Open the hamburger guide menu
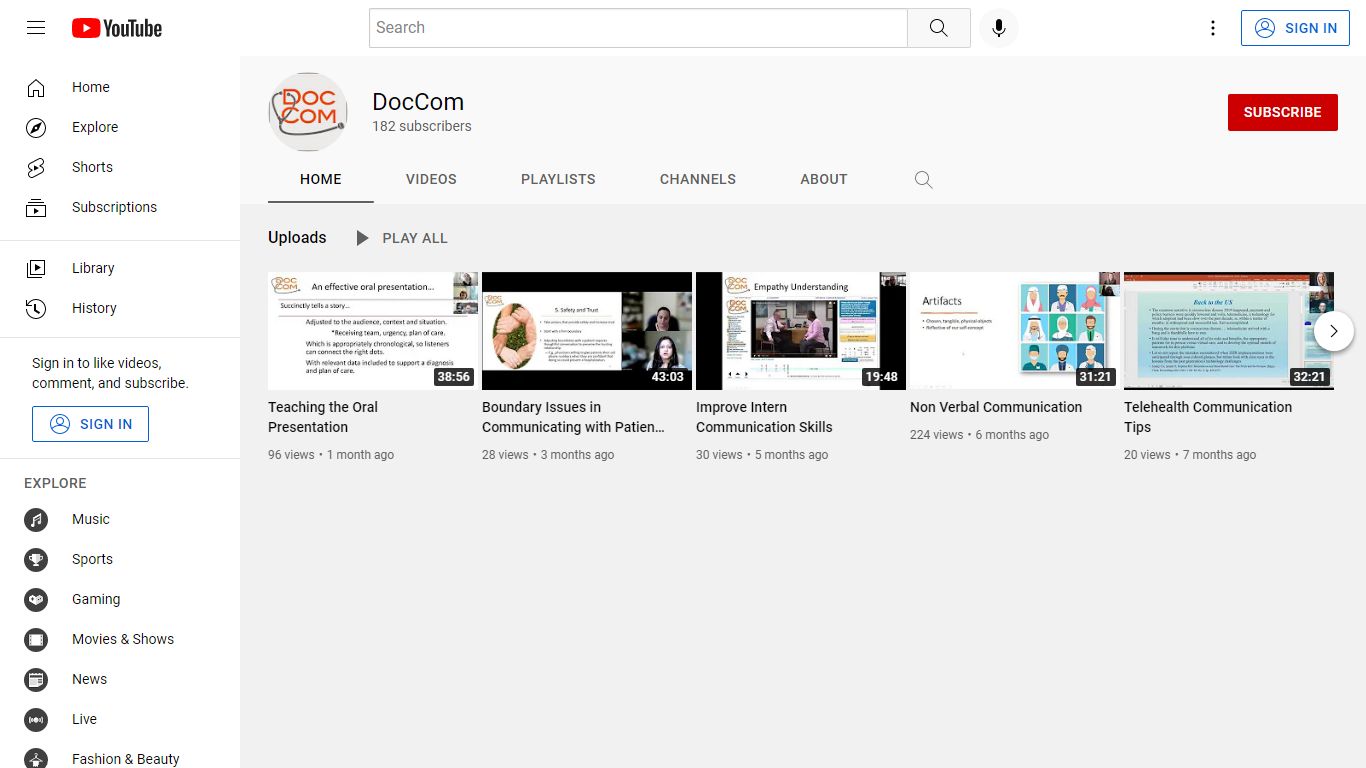This screenshot has width=1366, height=768. pyautogui.click(x=36, y=28)
